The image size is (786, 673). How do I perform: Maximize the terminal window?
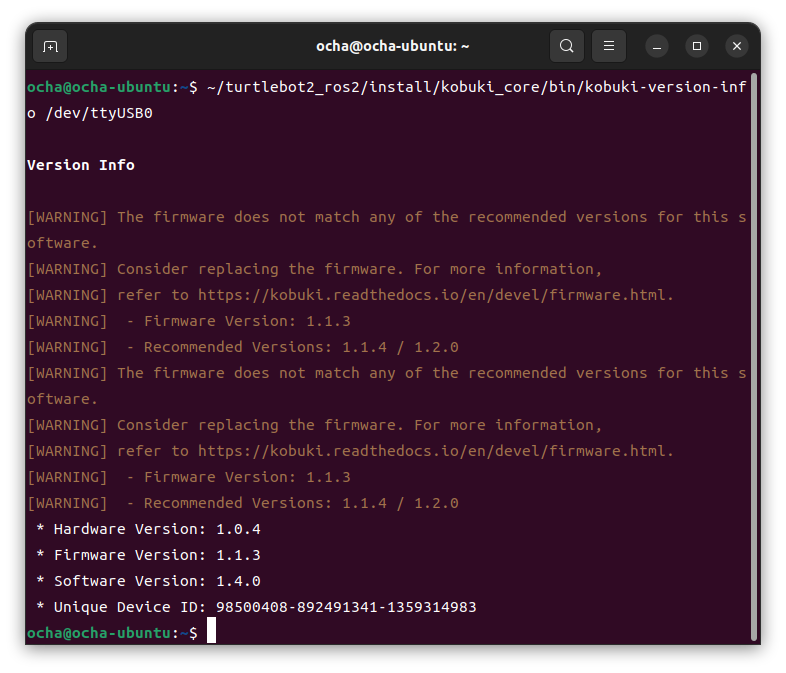coord(697,46)
